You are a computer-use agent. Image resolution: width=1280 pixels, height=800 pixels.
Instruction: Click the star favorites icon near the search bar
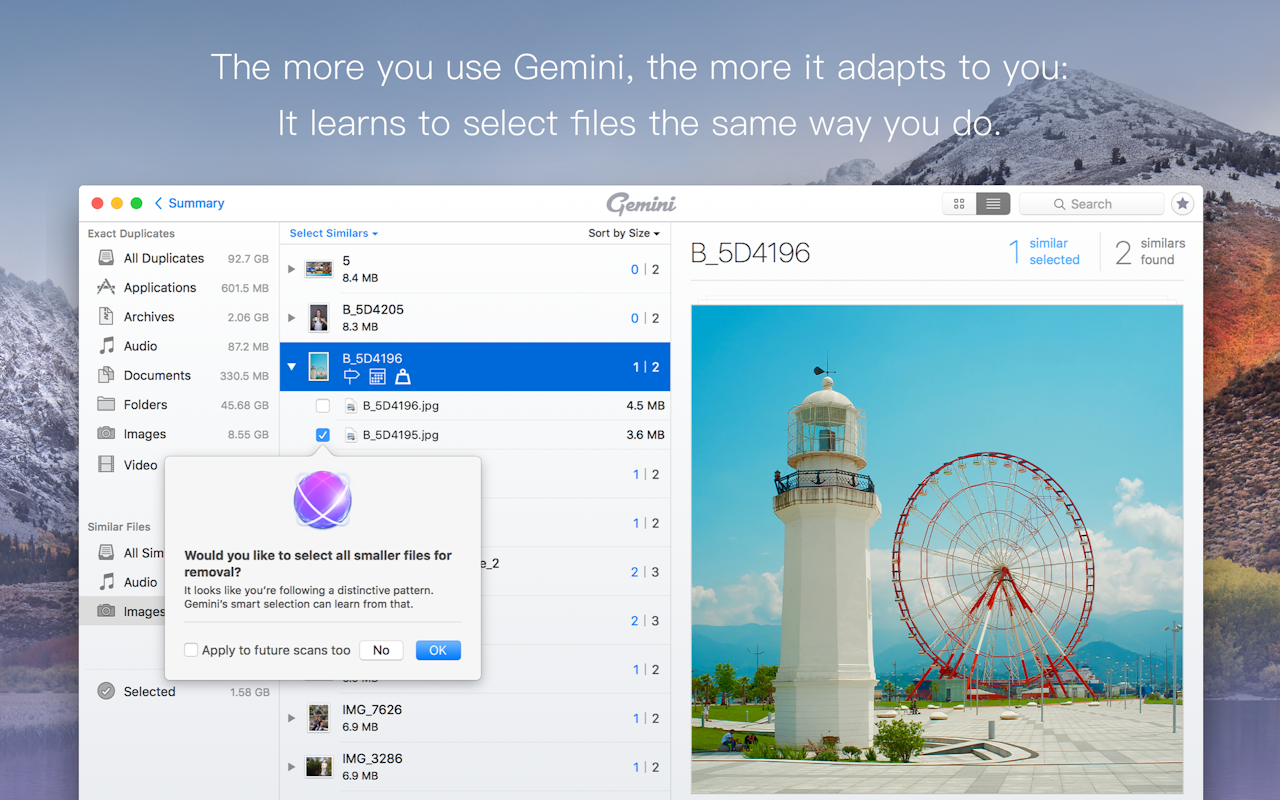point(1182,203)
